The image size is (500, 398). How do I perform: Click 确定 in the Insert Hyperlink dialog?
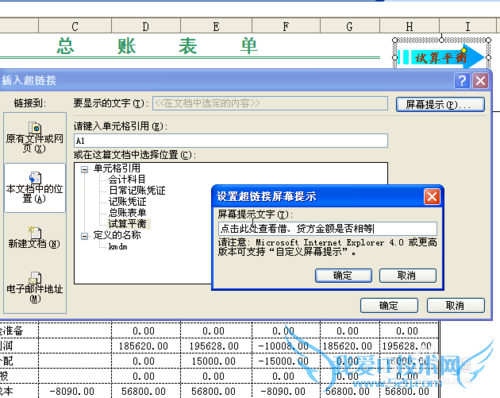[389, 305]
